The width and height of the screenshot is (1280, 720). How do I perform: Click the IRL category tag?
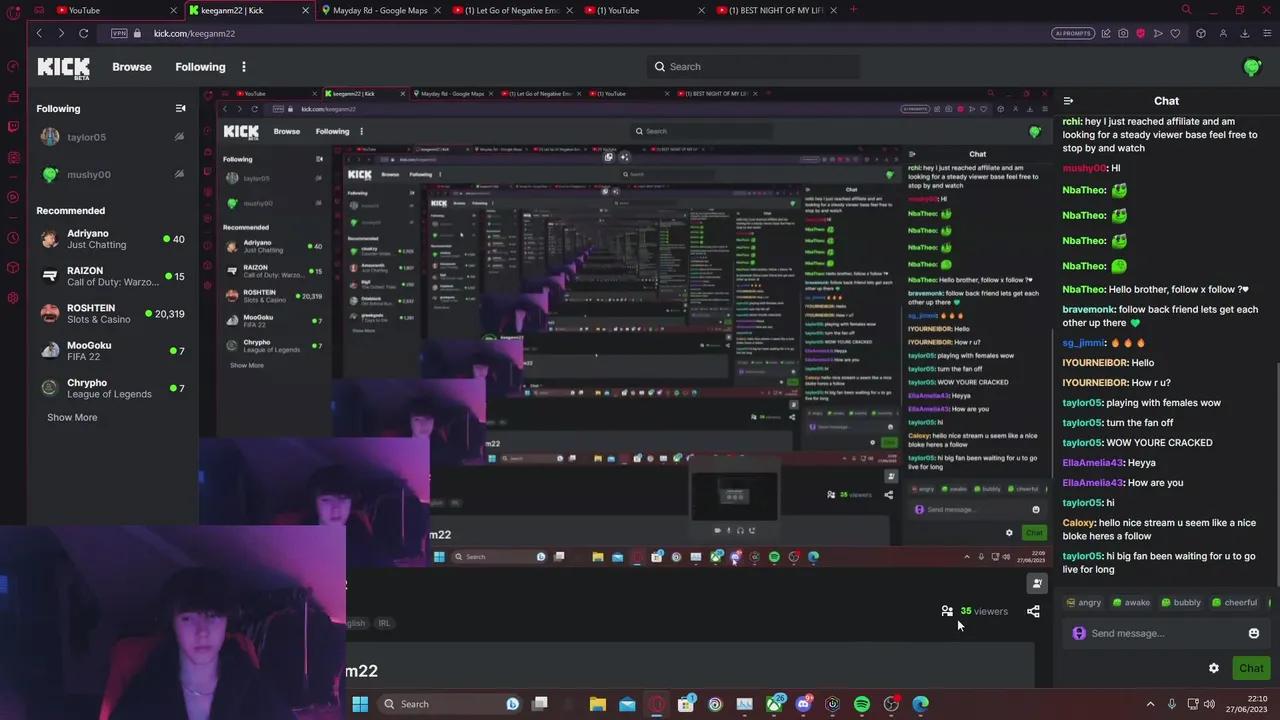tap(384, 623)
